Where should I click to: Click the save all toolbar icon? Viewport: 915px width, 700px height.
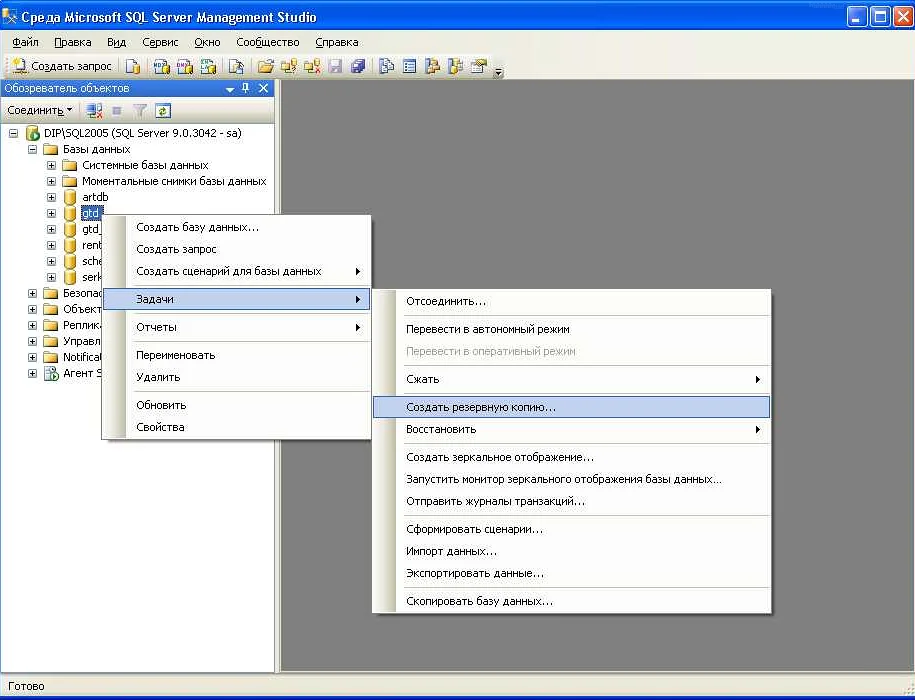click(x=358, y=66)
